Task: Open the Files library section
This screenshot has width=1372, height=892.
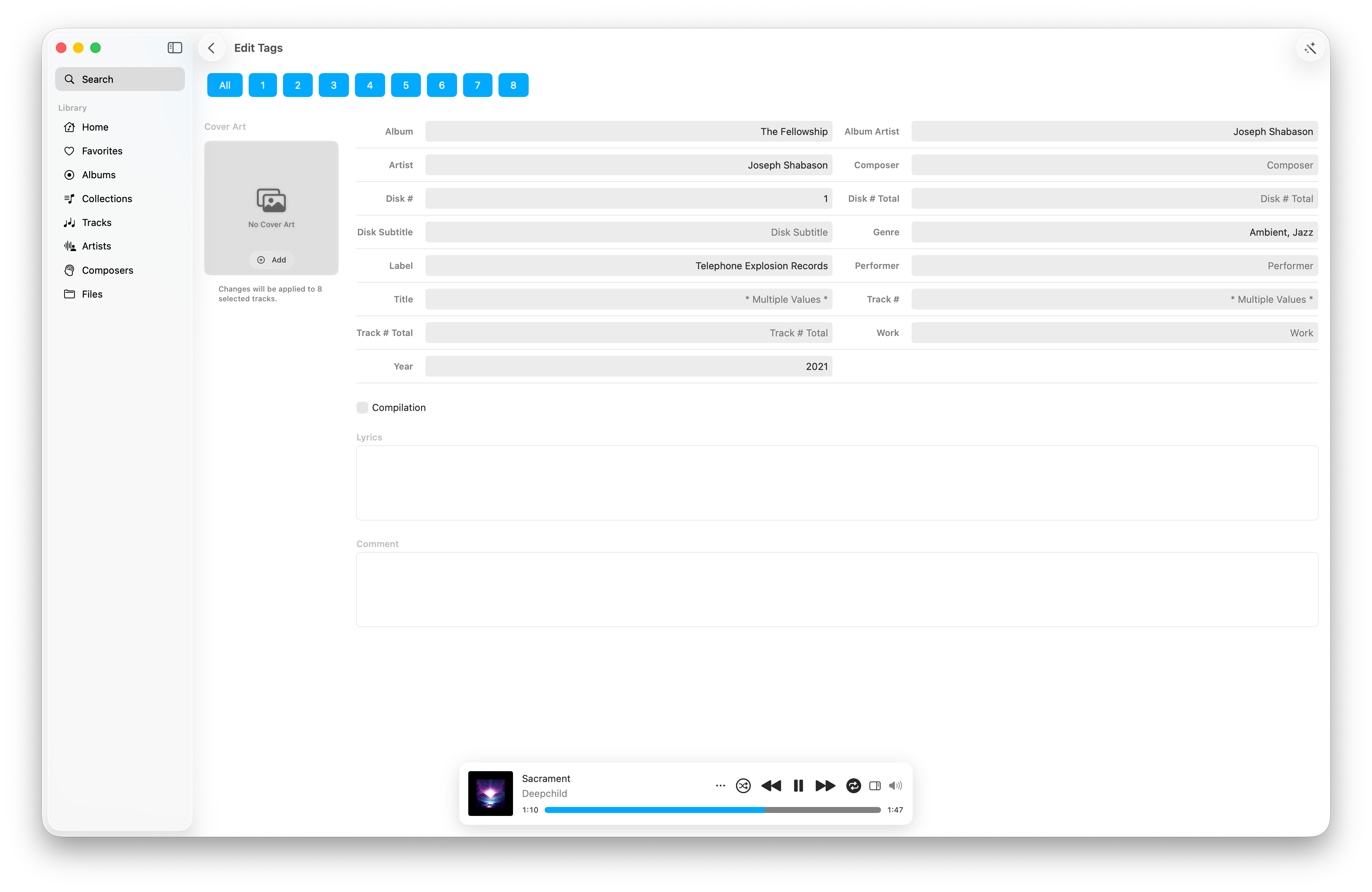Action: click(91, 294)
